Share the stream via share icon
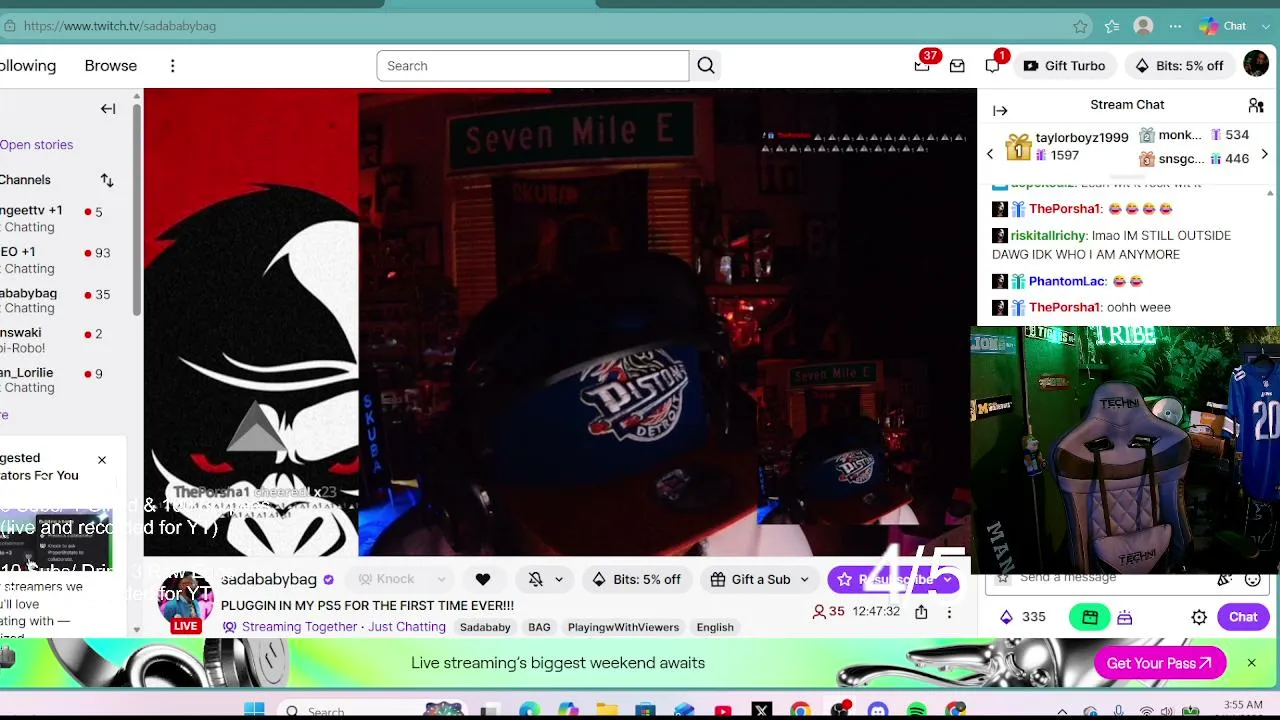 (921, 612)
